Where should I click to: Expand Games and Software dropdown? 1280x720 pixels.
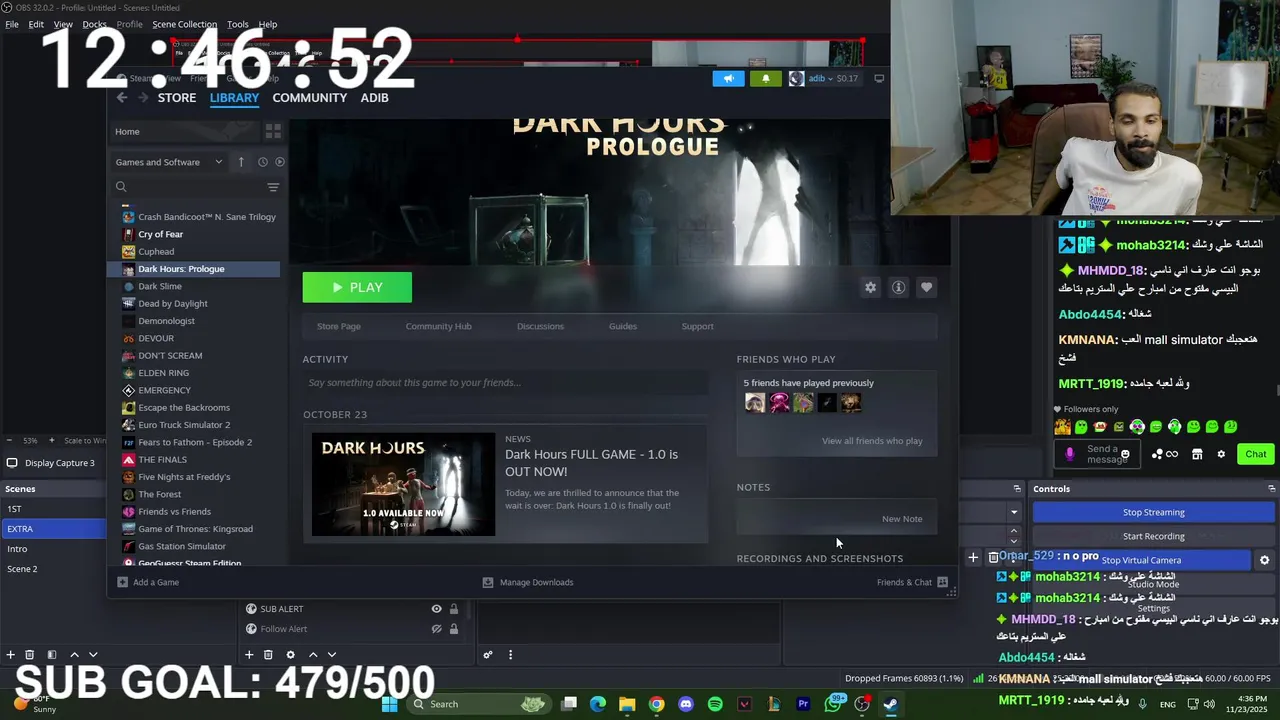click(168, 162)
